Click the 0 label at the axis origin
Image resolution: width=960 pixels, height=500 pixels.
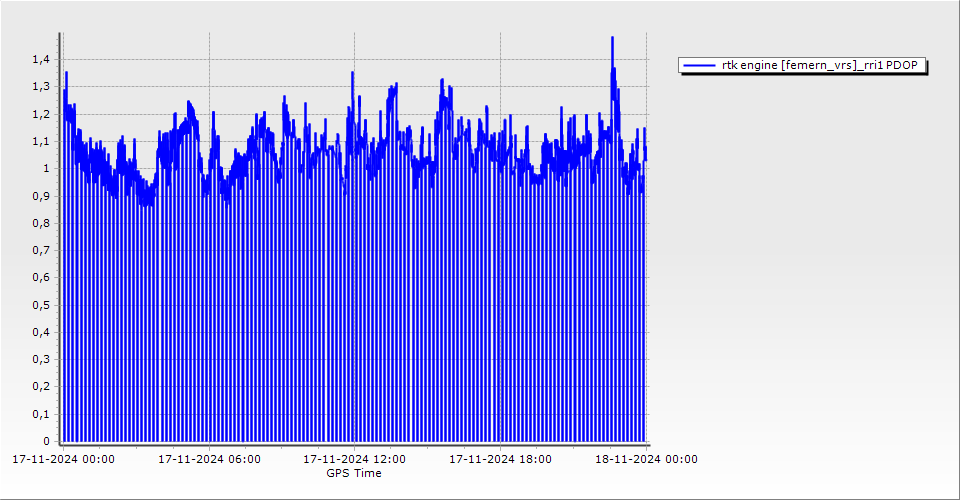45,441
